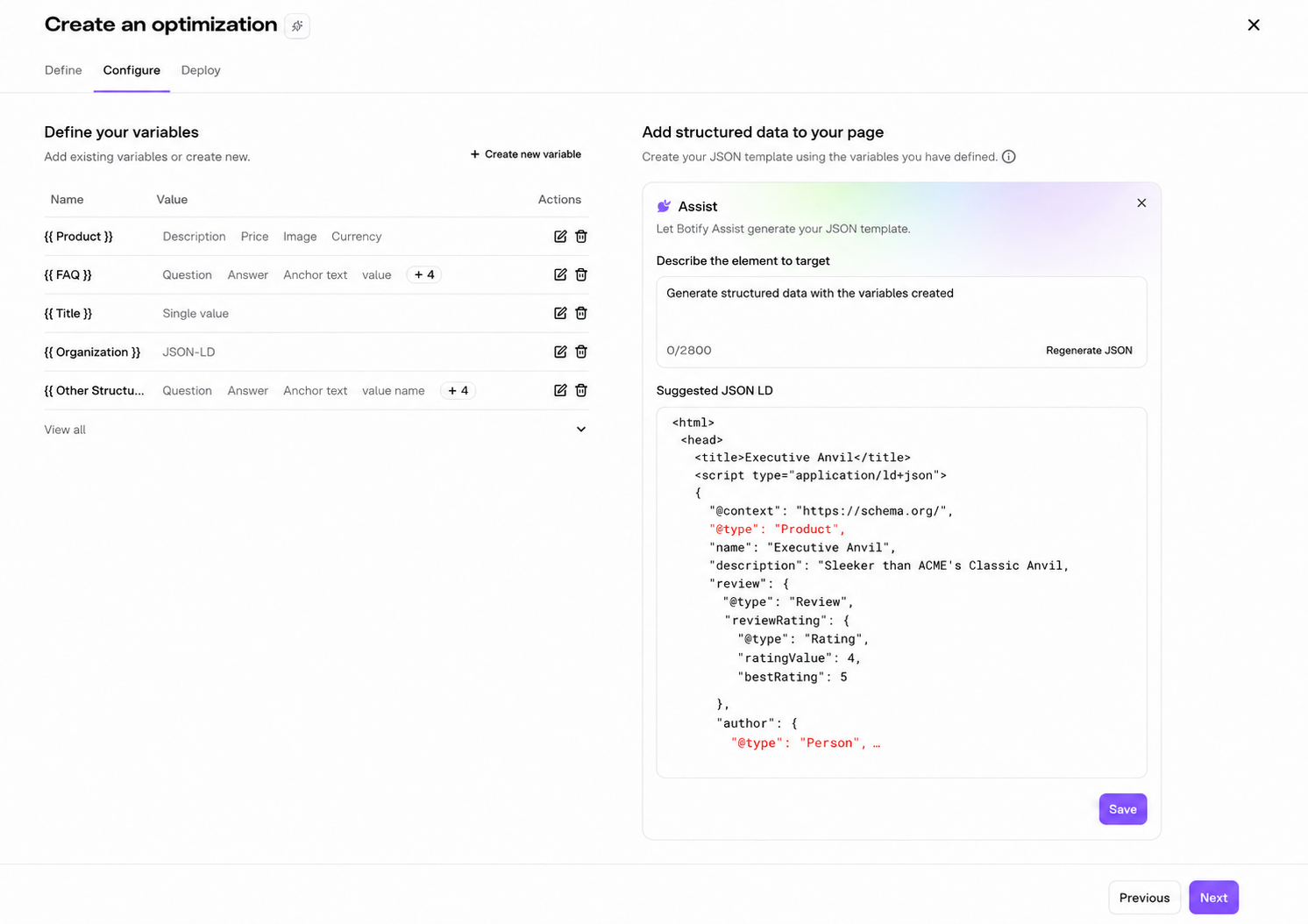Click the info icon beside JSON template description

click(1009, 157)
